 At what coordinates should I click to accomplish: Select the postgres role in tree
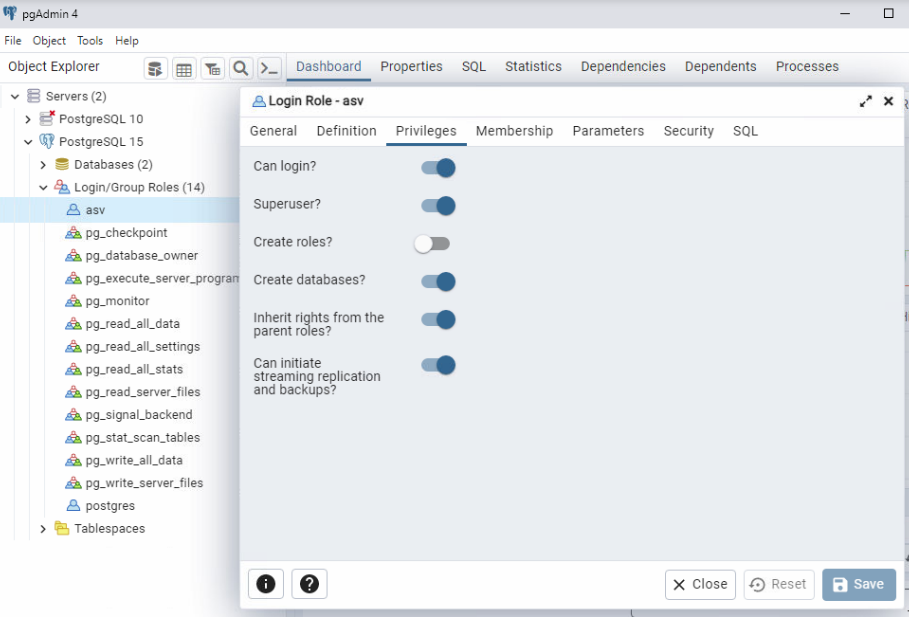click(110, 506)
